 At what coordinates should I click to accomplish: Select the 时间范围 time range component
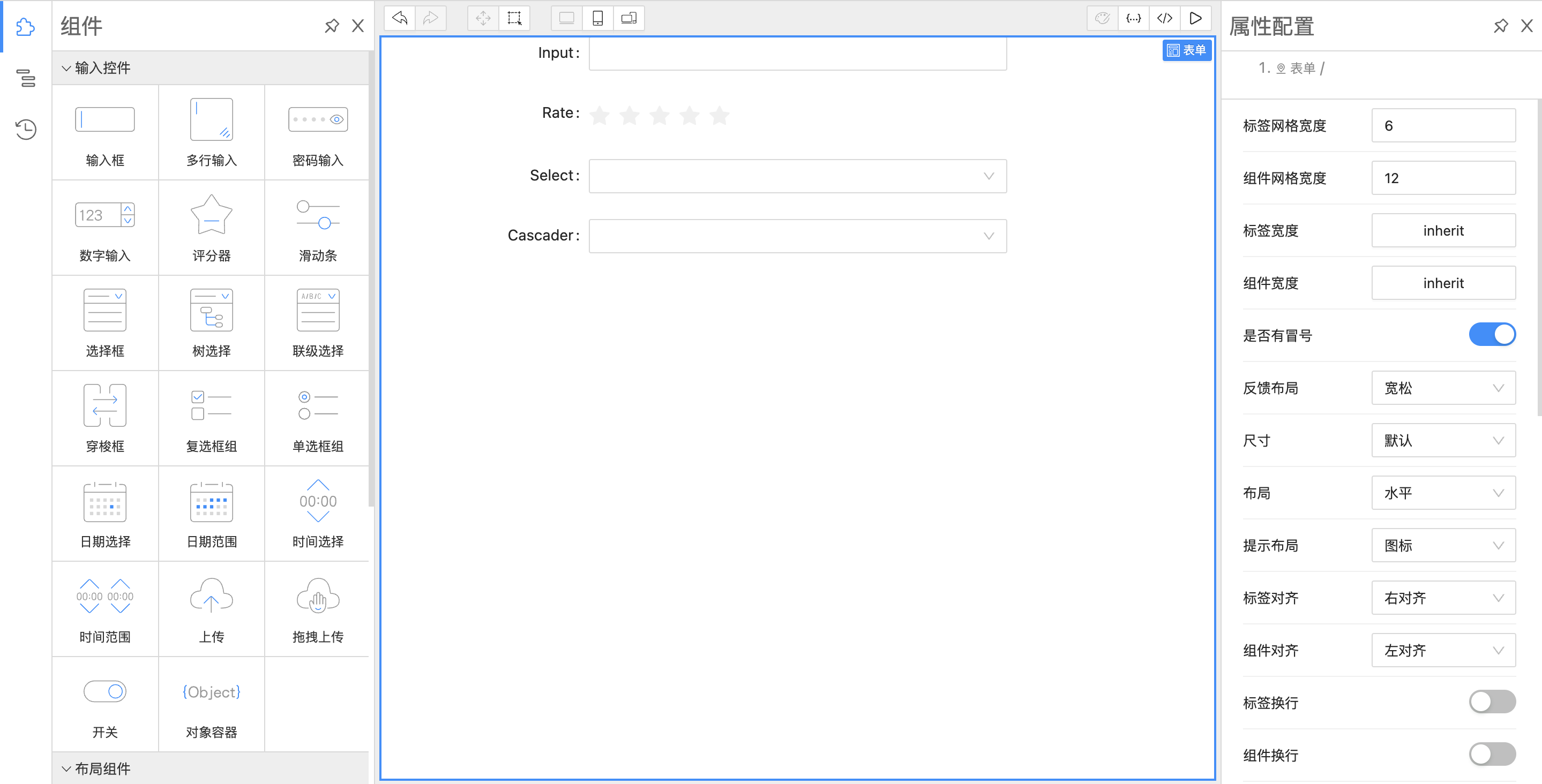[x=106, y=609]
